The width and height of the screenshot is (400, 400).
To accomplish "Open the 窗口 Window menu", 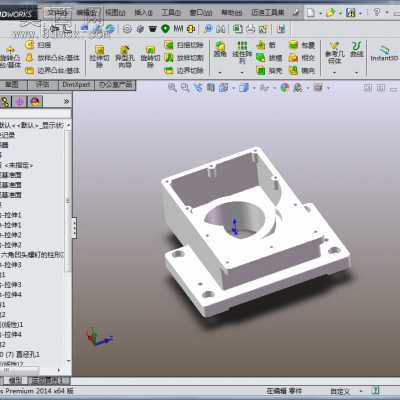I will pos(201,13).
